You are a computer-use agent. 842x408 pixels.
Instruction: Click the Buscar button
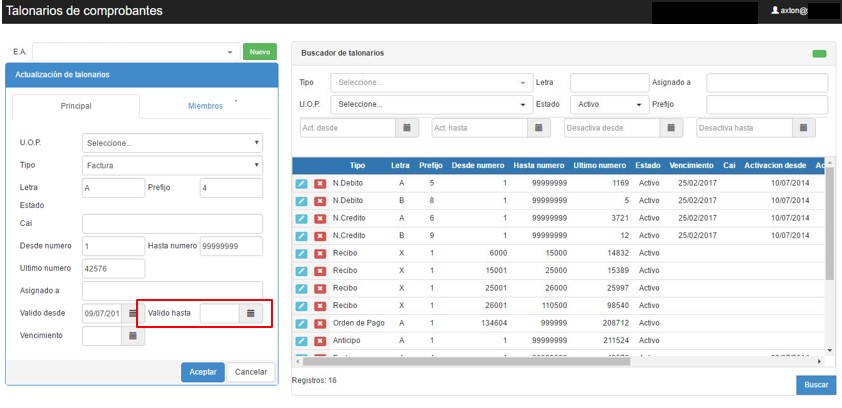(x=815, y=384)
